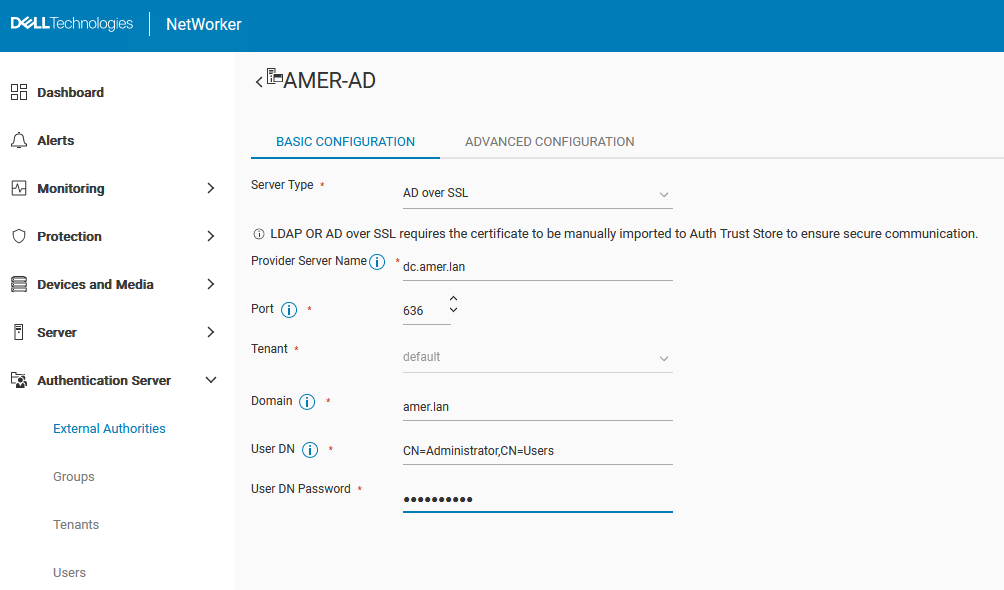Increment the Port value with the up stepper
Image resolution: width=1004 pixels, height=590 pixels.
pos(454,297)
